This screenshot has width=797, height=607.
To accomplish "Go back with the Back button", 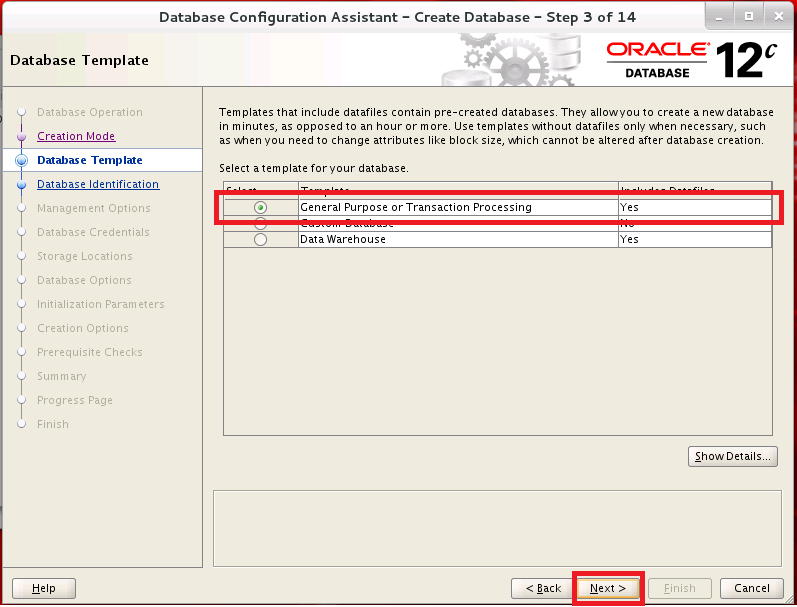I will [x=543, y=588].
